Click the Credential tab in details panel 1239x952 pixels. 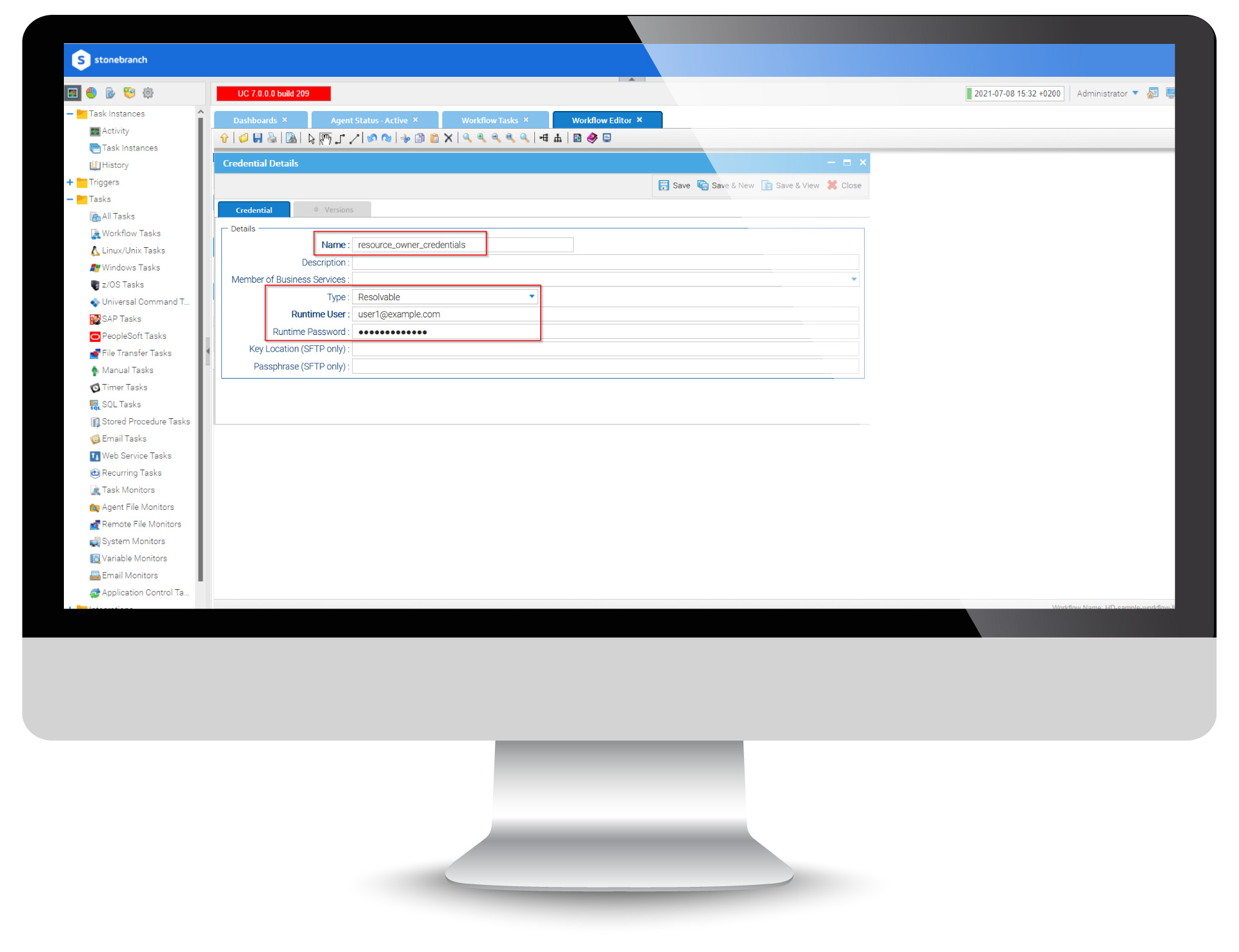coord(255,208)
